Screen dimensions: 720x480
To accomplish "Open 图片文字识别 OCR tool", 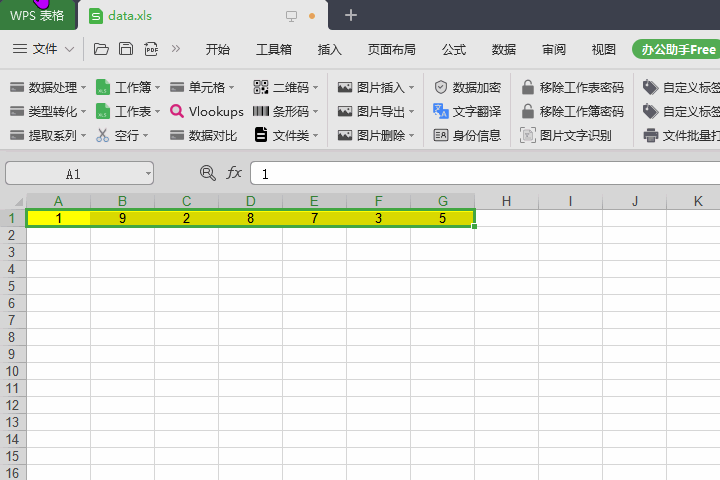I will [566, 136].
